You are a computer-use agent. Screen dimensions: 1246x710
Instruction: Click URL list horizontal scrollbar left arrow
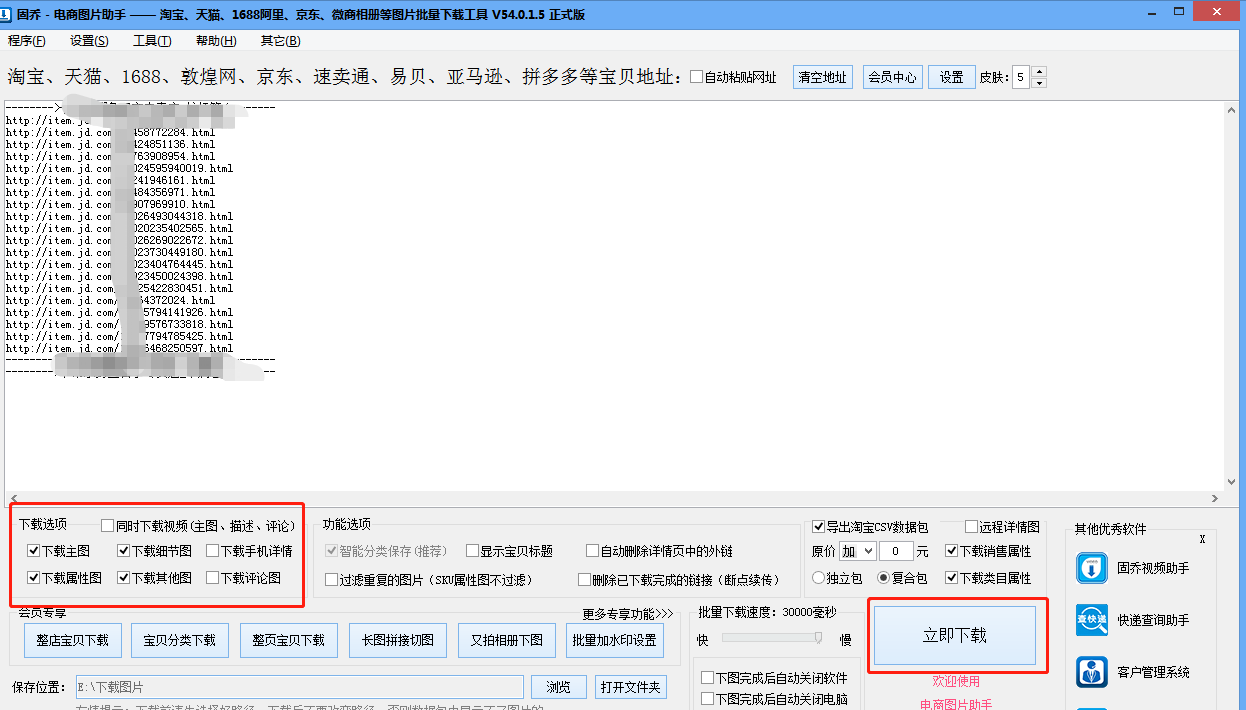[x=13, y=497]
